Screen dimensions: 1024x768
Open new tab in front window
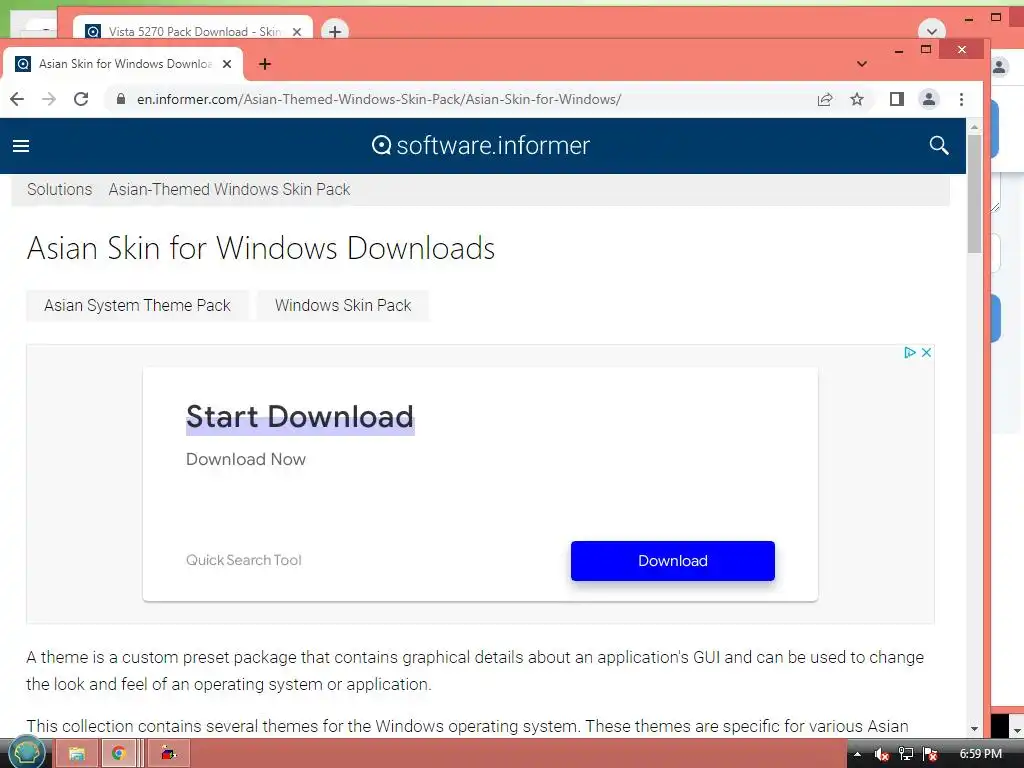click(264, 64)
